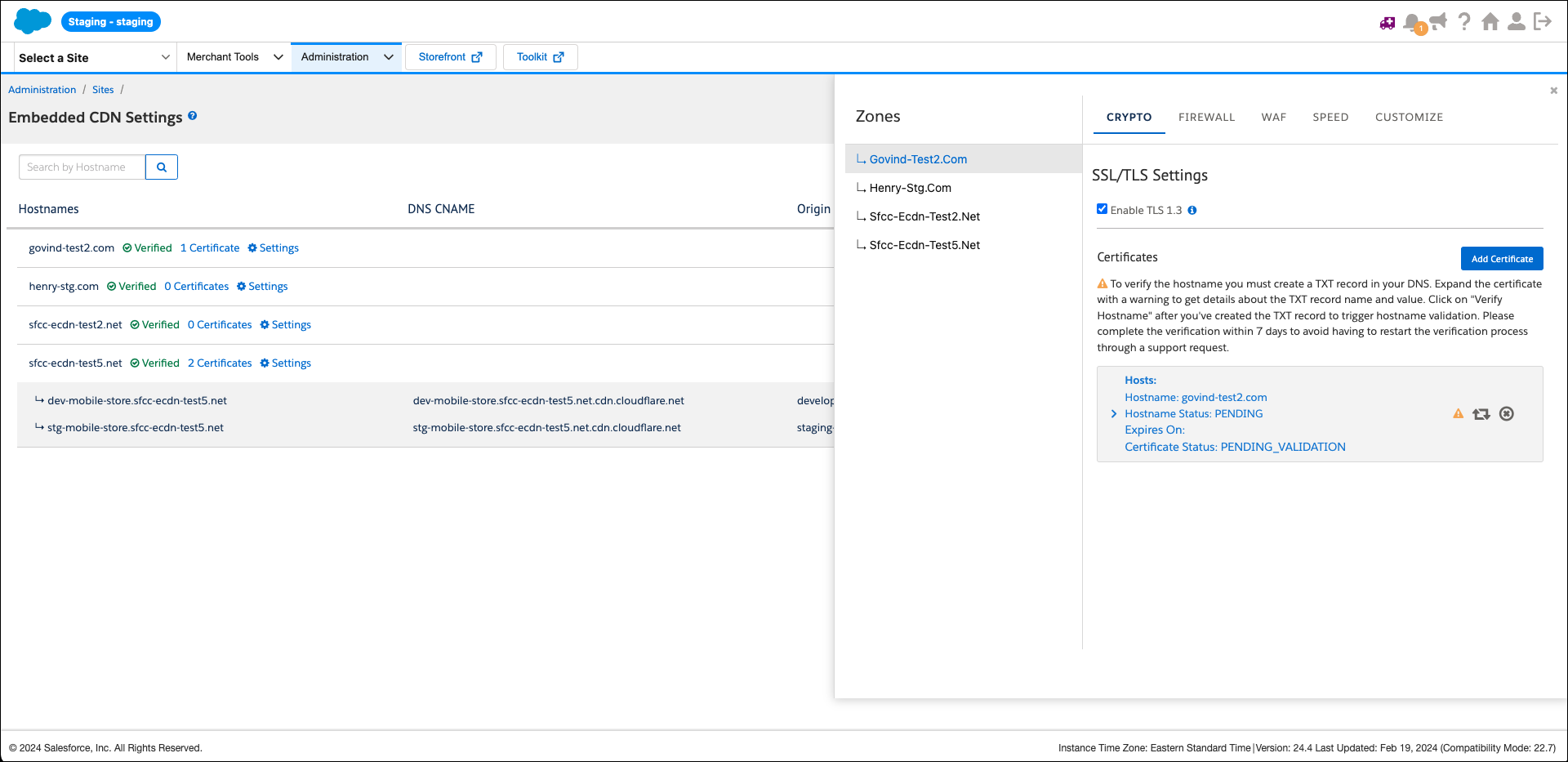Select the Henry-Stg.Com zone
This screenshot has height=762, width=1568.
(964, 188)
